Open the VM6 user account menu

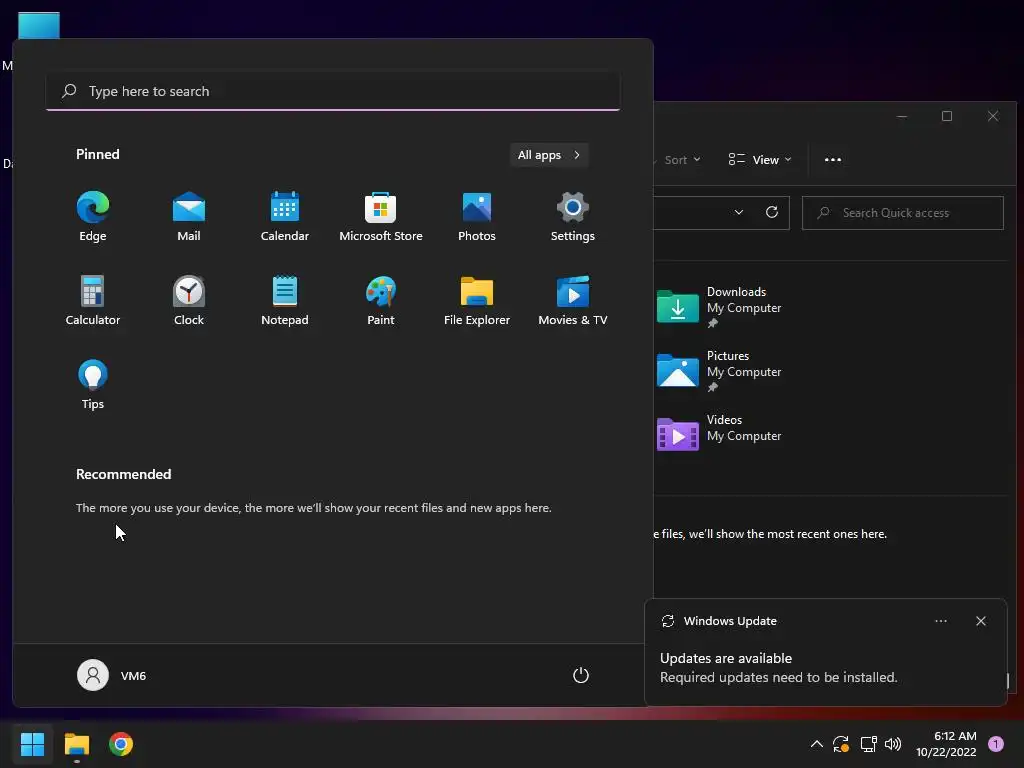[x=112, y=675]
